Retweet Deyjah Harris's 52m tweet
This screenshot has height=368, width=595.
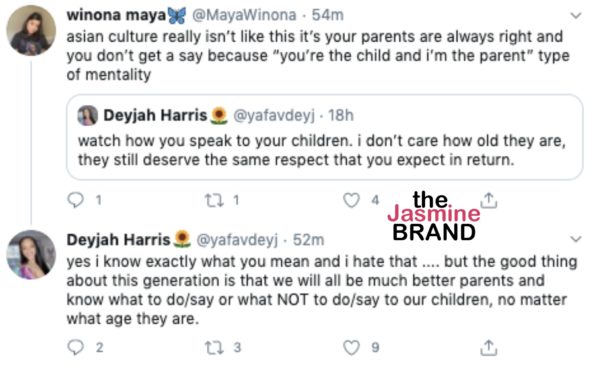click(x=214, y=348)
